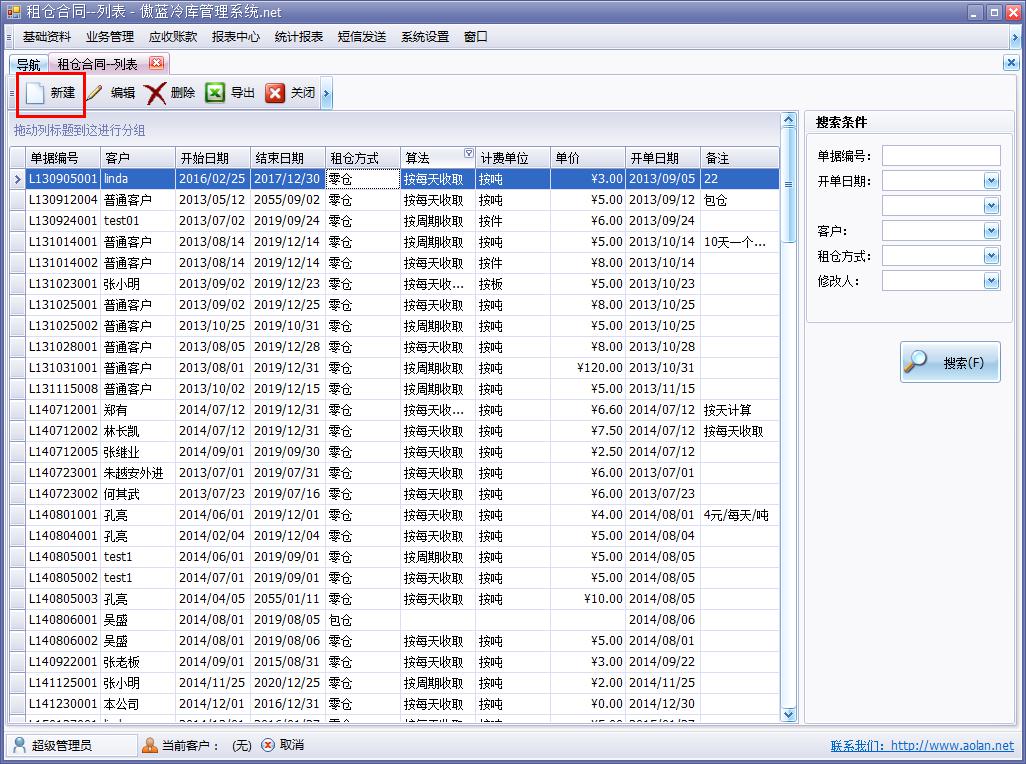Image resolution: width=1026 pixels, height=764 pixels.
Task: Open the 客户 dropdown in search panel
Action: click(x=991, y=231)
